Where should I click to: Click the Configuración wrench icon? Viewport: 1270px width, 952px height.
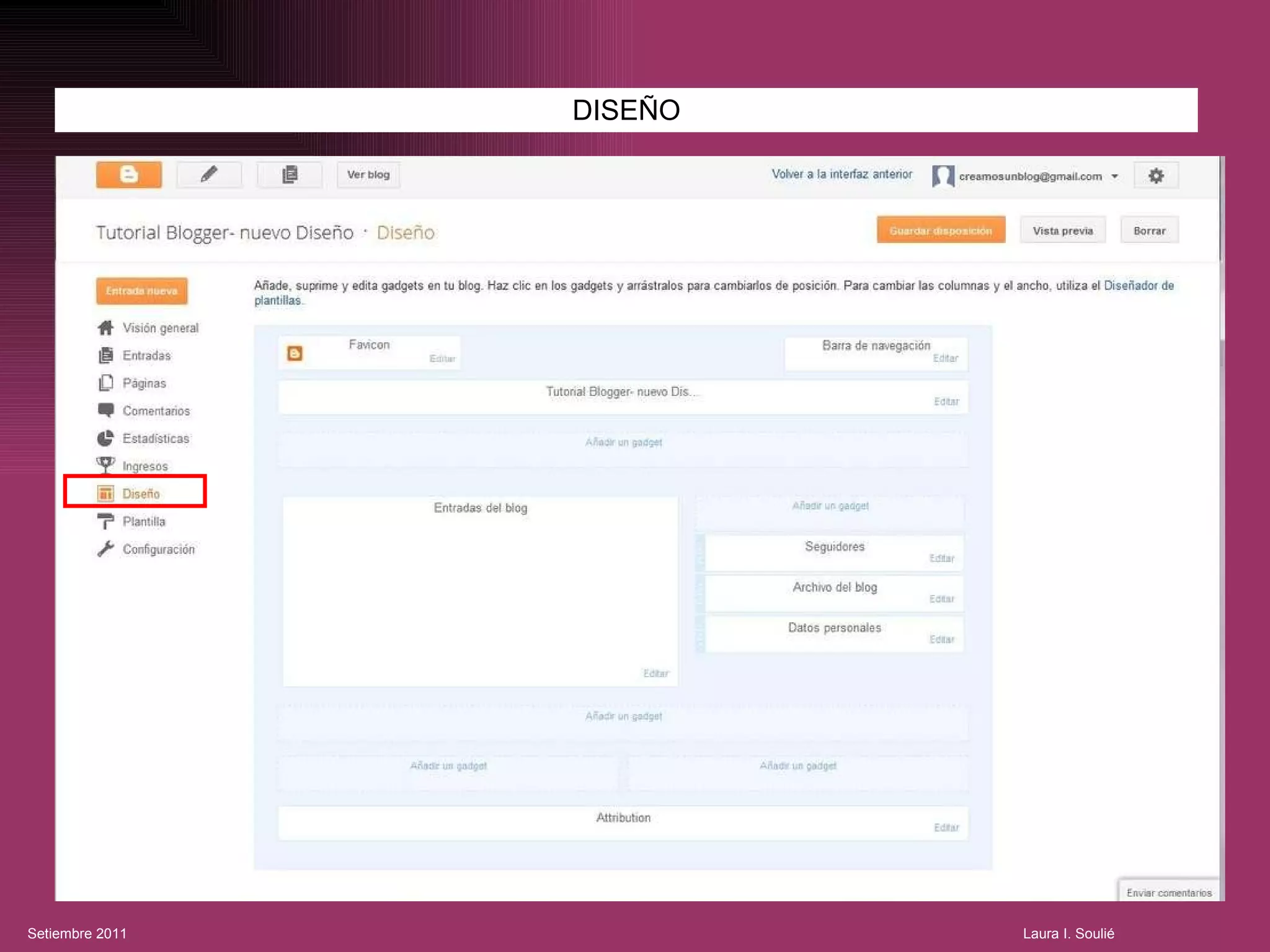[106, 549]
